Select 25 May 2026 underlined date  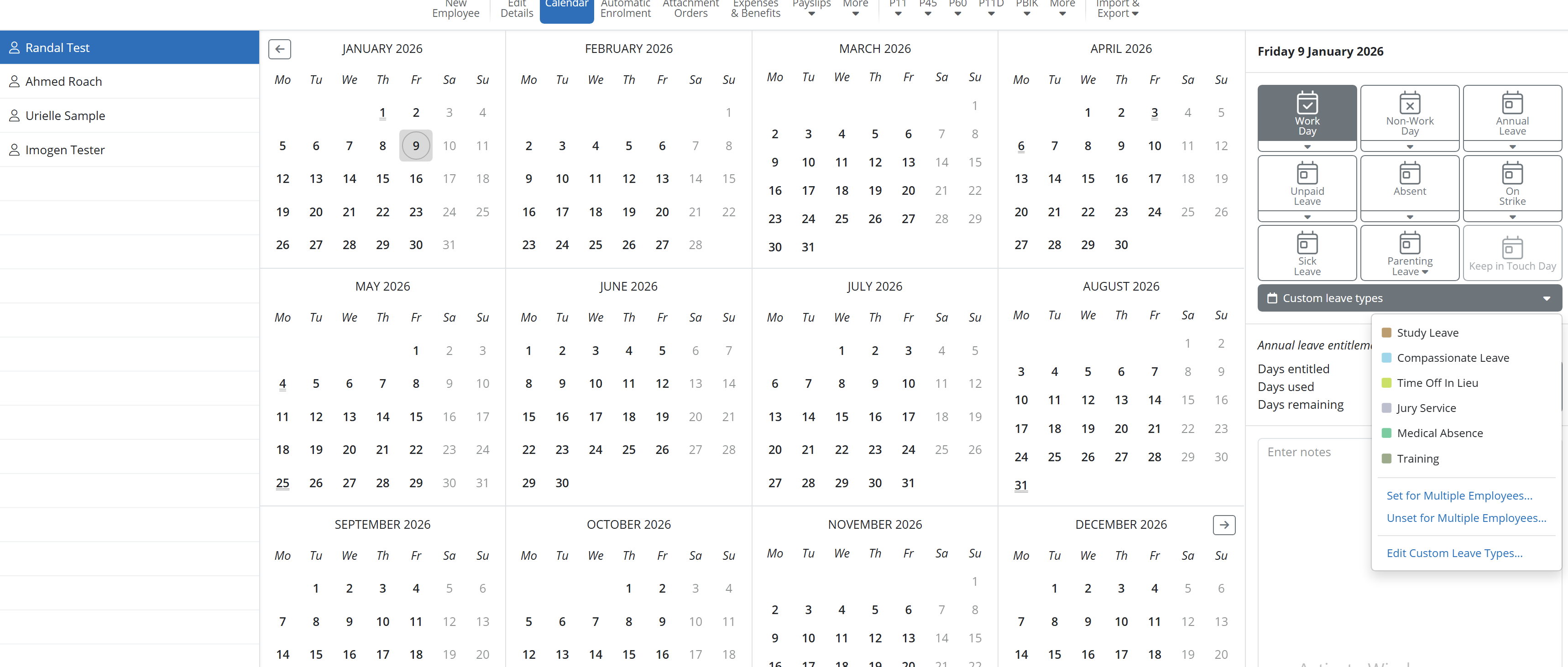(282, 483)
